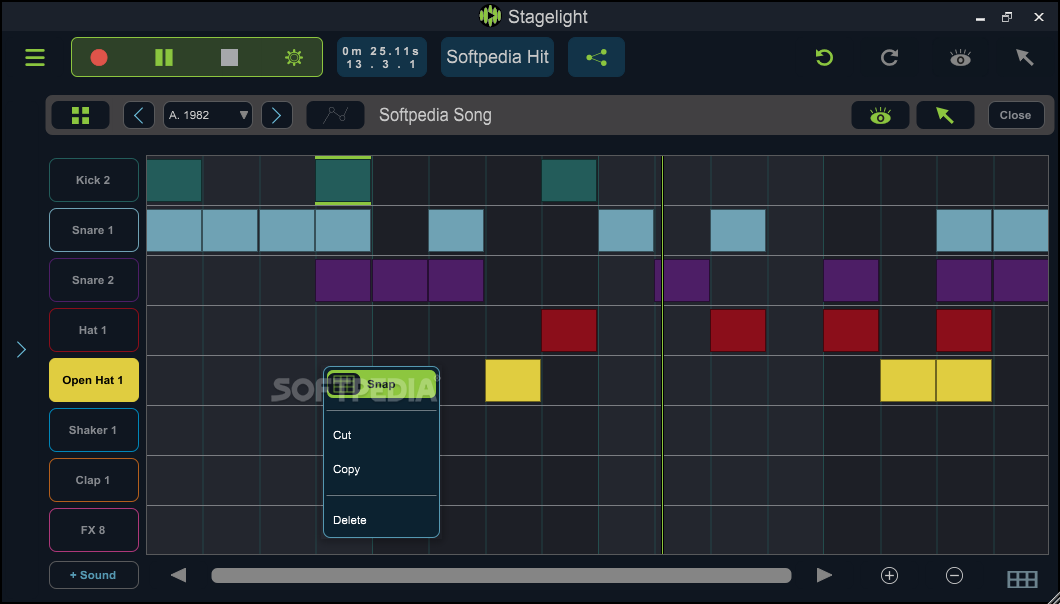Image resolution: width=1060 pixels, height=604 pixels.
Task: Open the A. 1982 pattern dropdown
Action: [208, 115]
